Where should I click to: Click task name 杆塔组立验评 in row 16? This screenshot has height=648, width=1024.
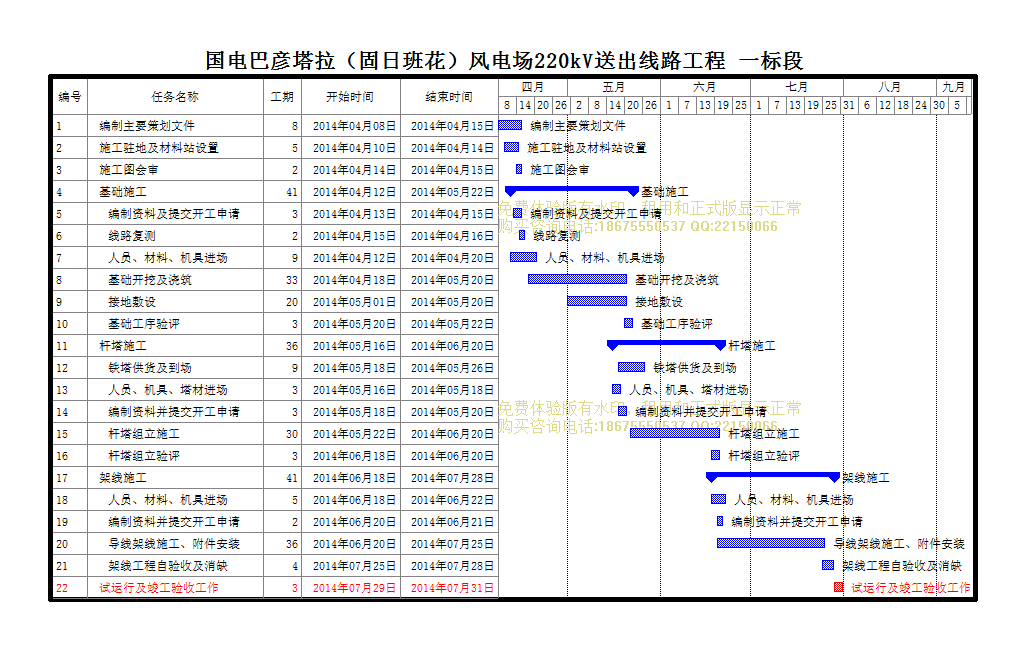point(144,456)
